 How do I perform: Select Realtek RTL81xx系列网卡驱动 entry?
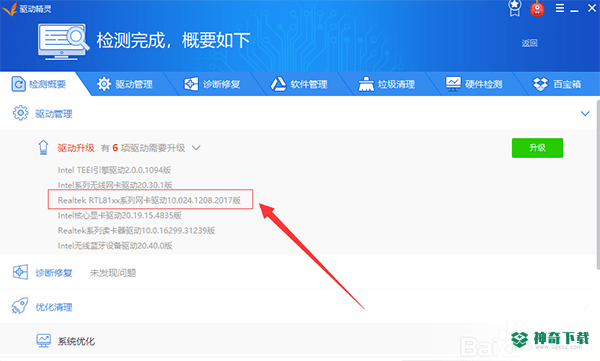click(x=149, y=200)
